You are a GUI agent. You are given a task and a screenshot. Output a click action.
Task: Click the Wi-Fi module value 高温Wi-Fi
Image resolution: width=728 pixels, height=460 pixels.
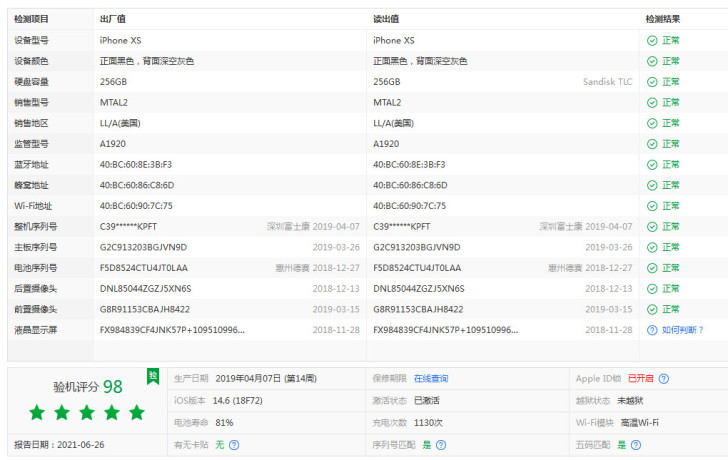pos(639,423)
